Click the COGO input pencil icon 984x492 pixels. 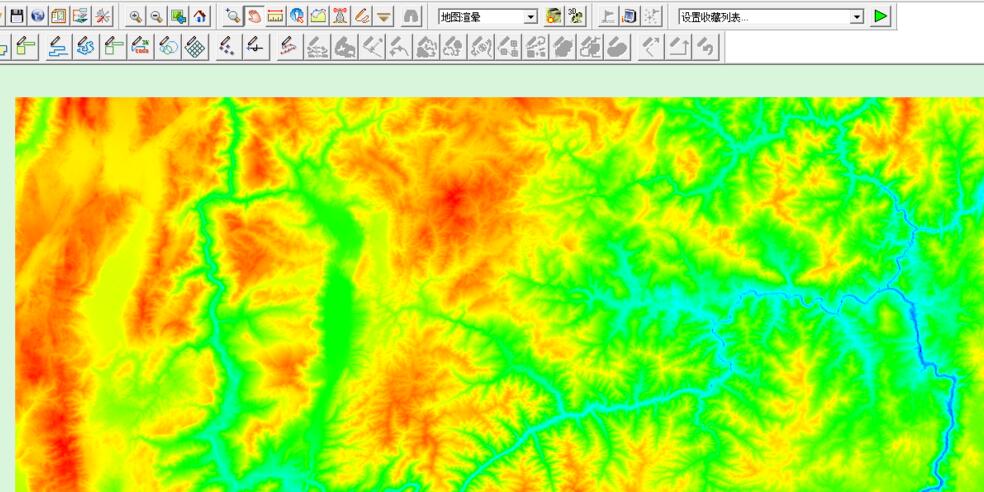pos(141,47)
